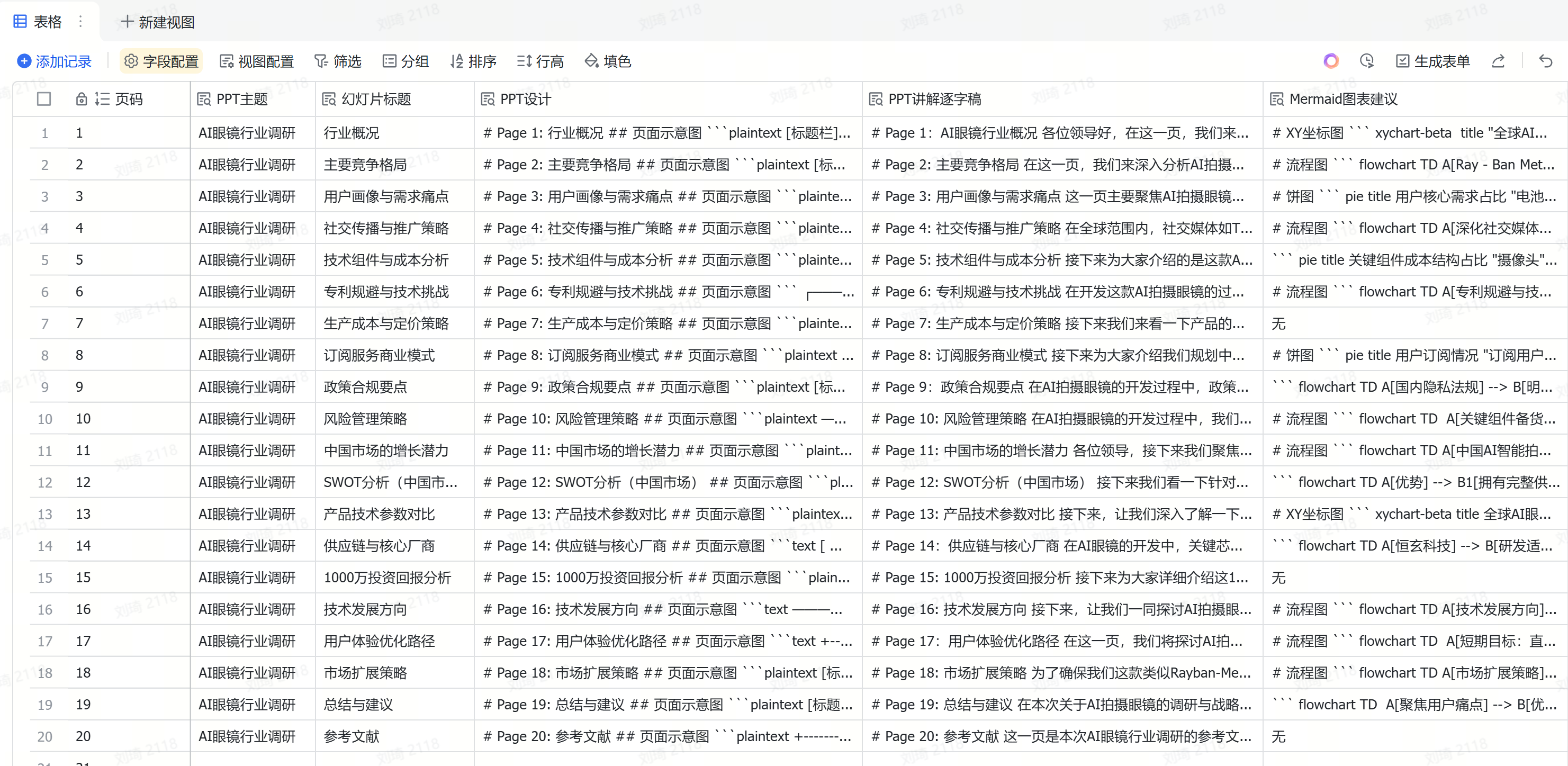Screen dimensions: 1568x766
Task: Expand the 行高 row height menu
Action: pos(540,61)
